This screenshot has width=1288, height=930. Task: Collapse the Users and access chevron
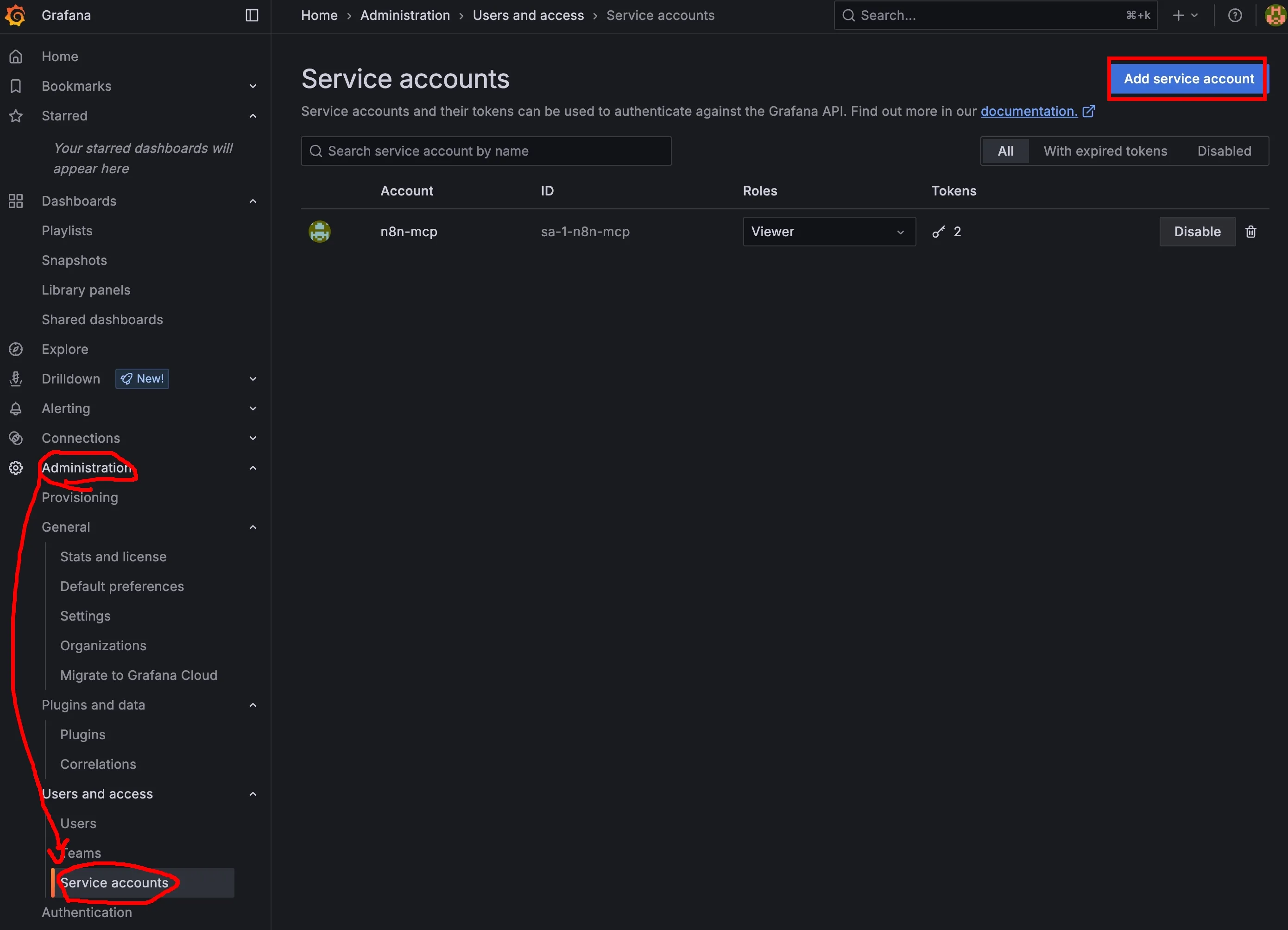(x=253, y=794)
